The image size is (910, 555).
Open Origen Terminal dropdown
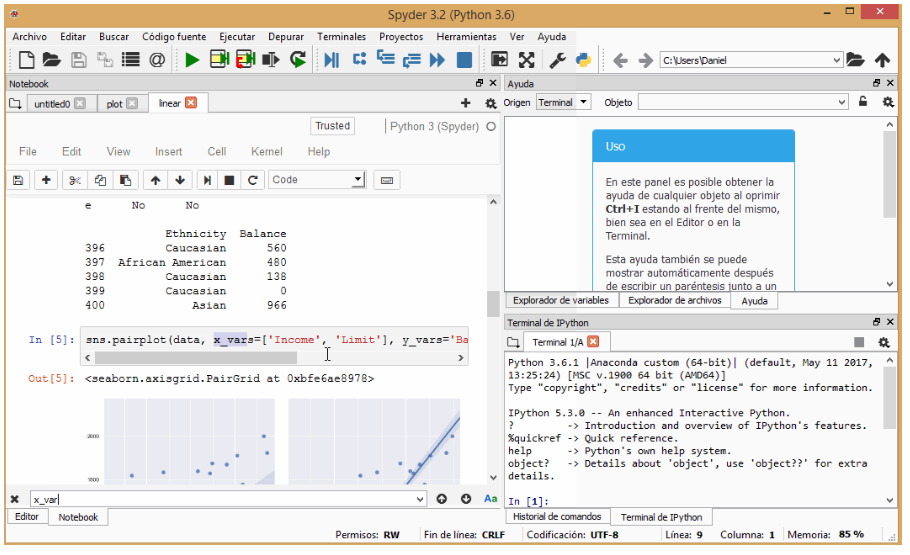(563, 102)
